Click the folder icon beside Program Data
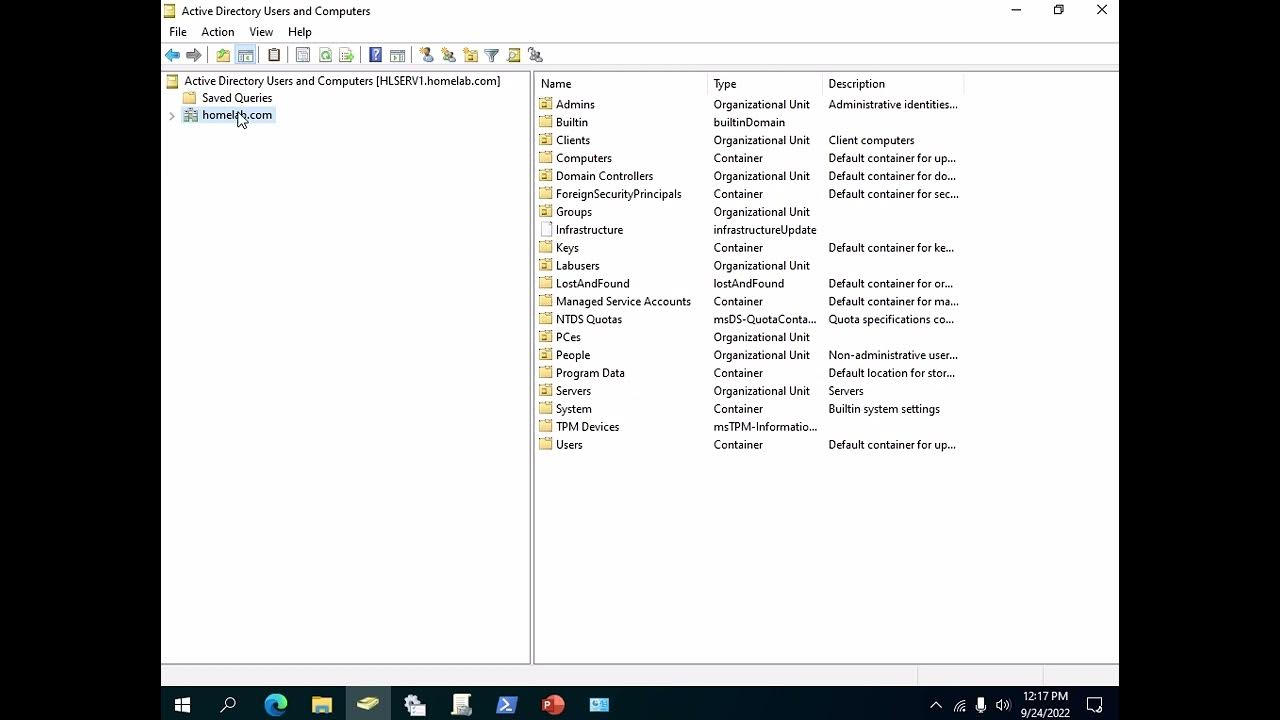 click(545, 373)
